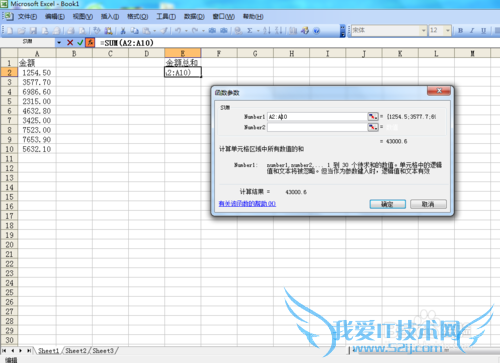The height and width of the screenshot is (363, 500).
Task: Open the 文件(F) menu
Action: point(27,16)
